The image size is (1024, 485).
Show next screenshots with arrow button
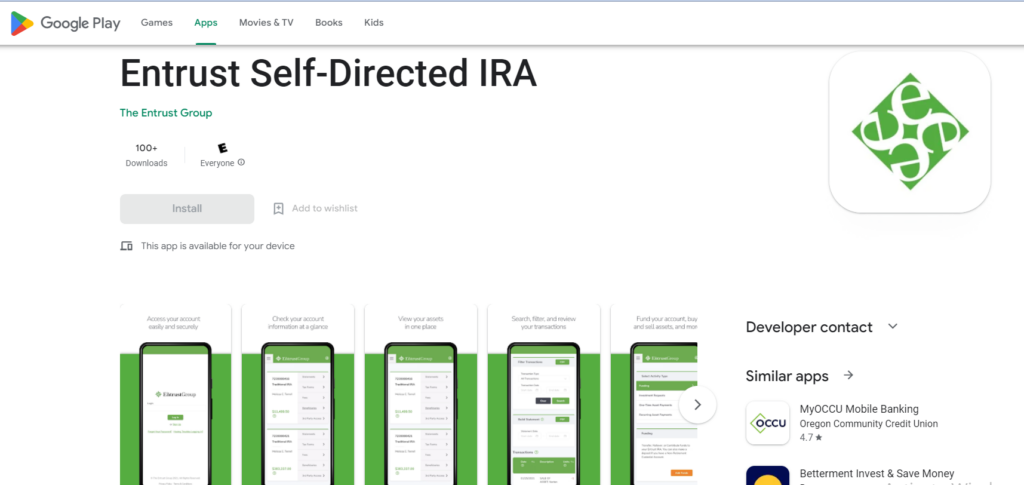[697, 405]
